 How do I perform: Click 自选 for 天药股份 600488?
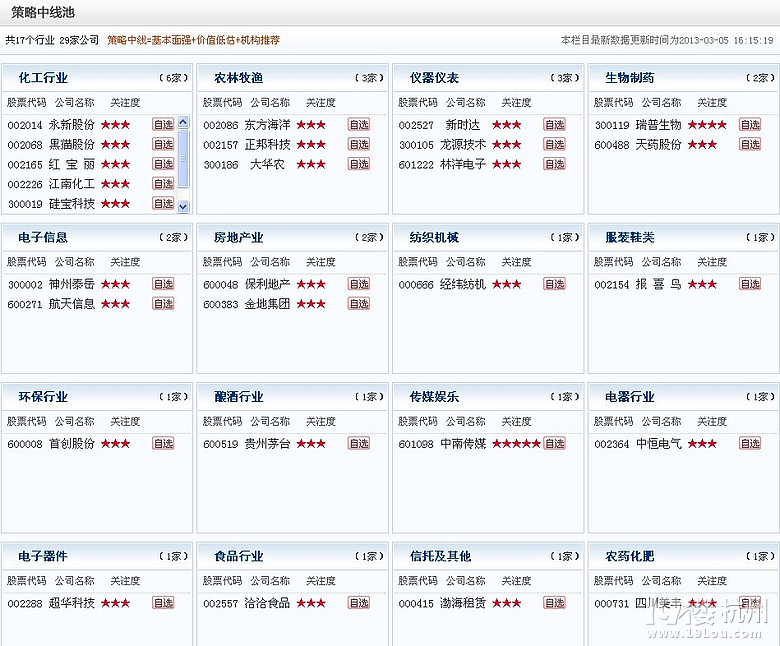click(750, 144)
